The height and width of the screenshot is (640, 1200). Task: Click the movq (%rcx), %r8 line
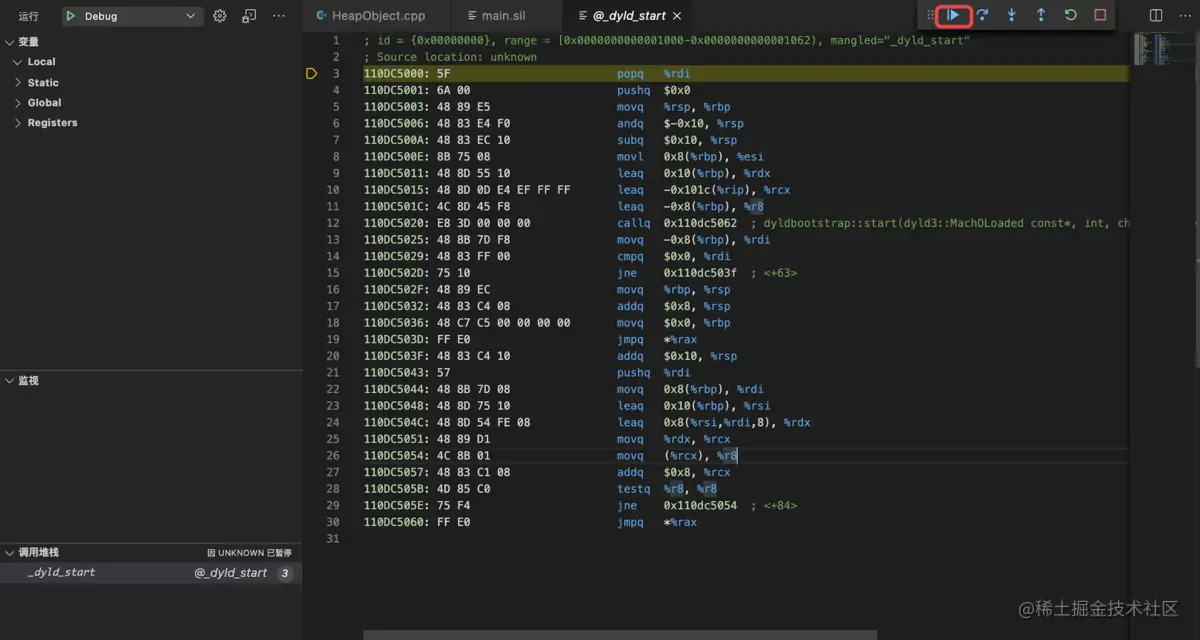click(x=678, y=456)
